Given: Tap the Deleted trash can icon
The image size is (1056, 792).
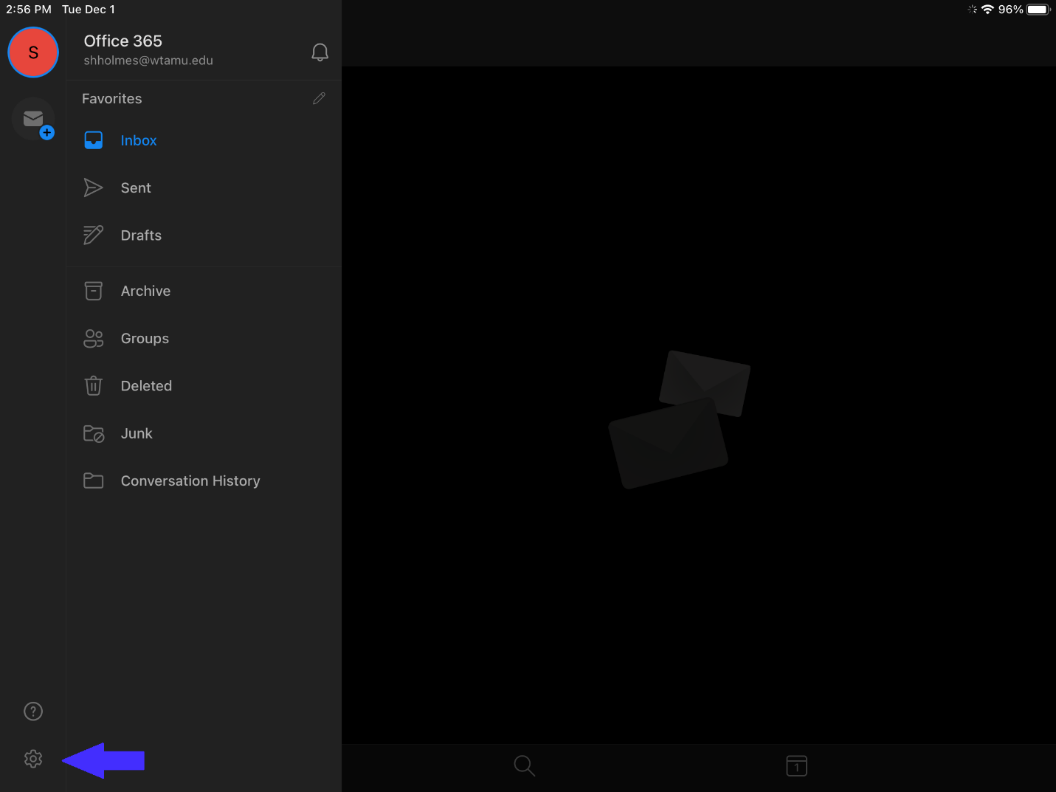Looking at the screenshot, I should click(x=94, y=386).
